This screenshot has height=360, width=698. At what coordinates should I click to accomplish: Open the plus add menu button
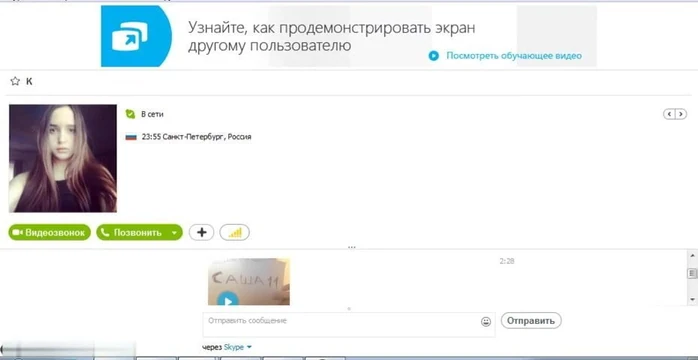[x=202, y=232]
